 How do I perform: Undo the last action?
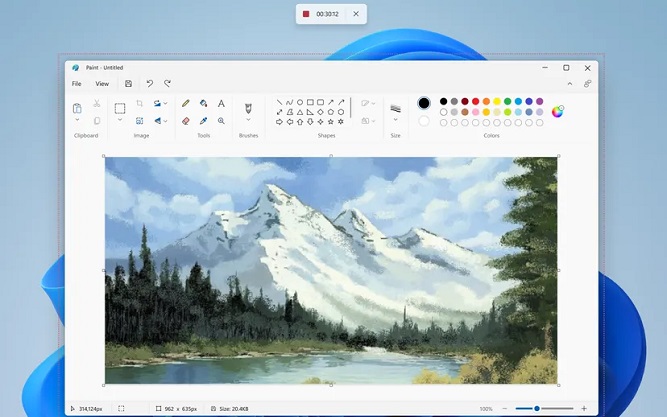pyautogui.click(x=150, y=84)
